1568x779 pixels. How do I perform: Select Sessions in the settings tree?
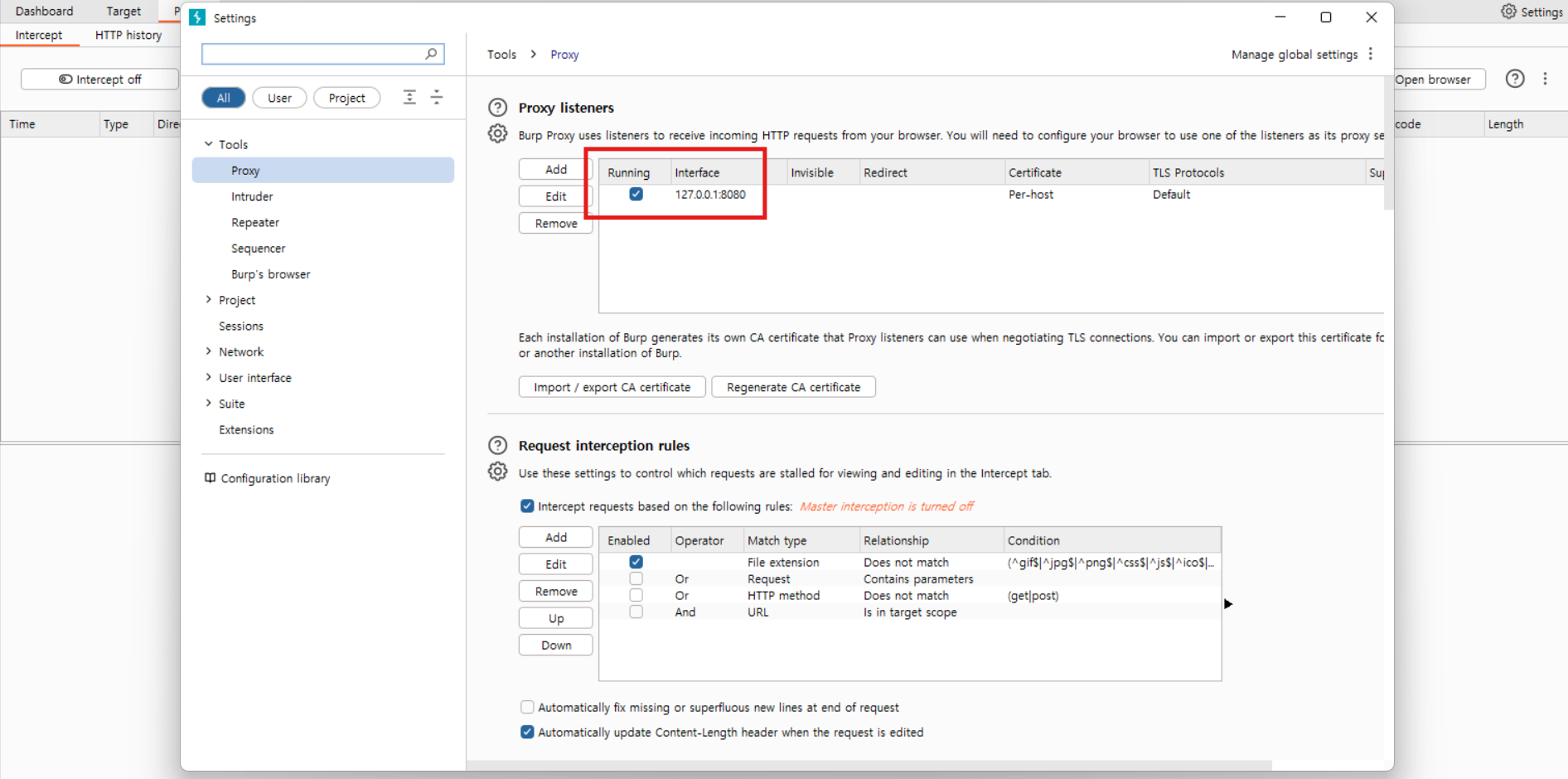tap(241, 326)
